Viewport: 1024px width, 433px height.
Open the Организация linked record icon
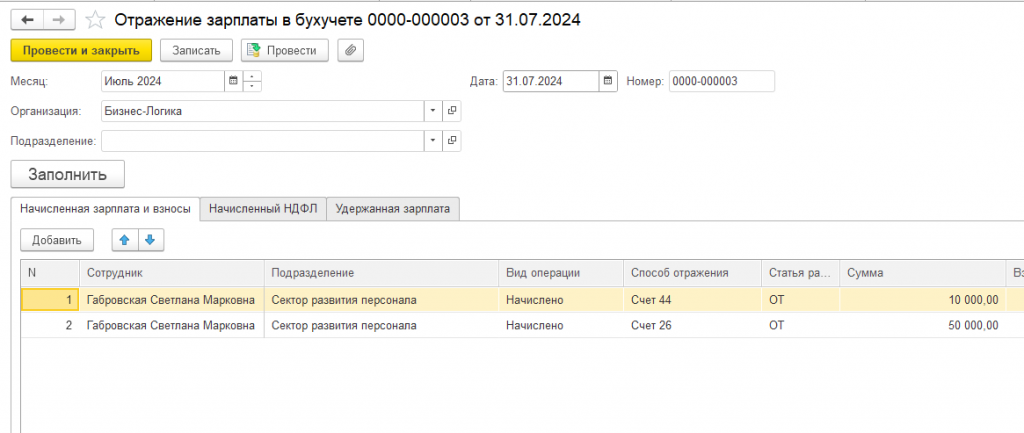point(452,112)
